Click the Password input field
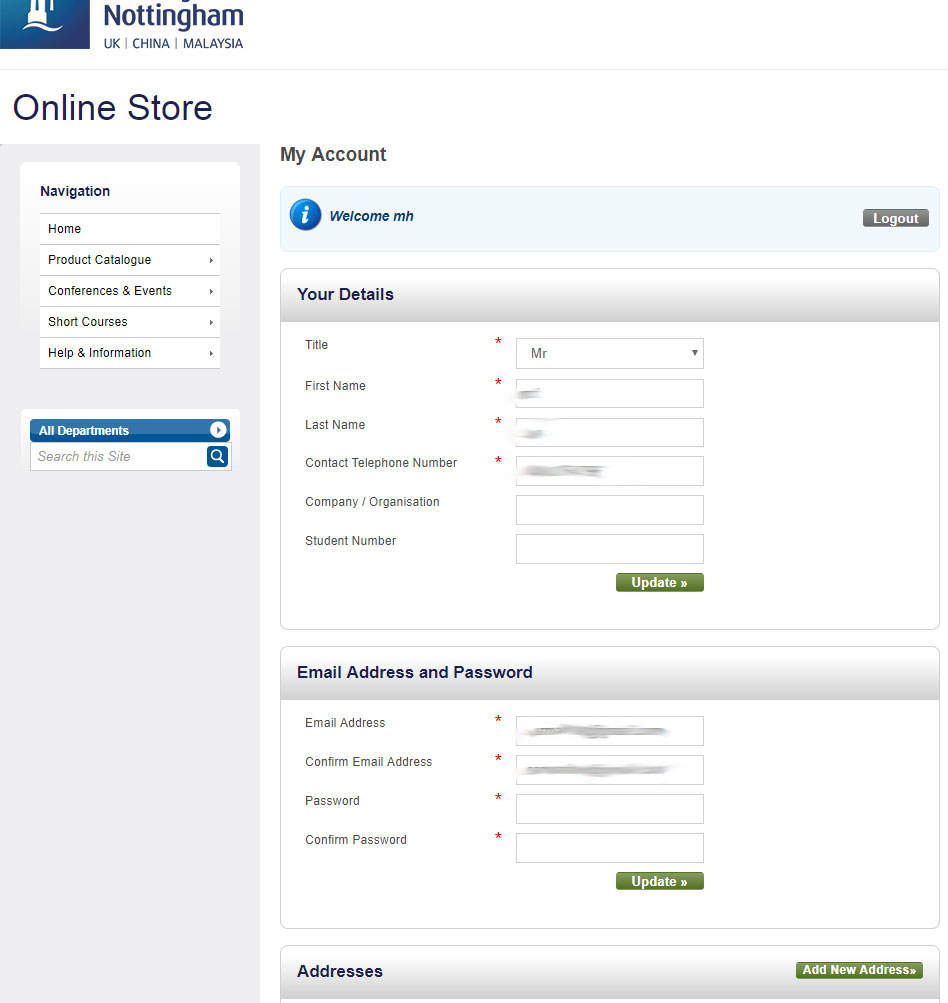 [609, 809]
